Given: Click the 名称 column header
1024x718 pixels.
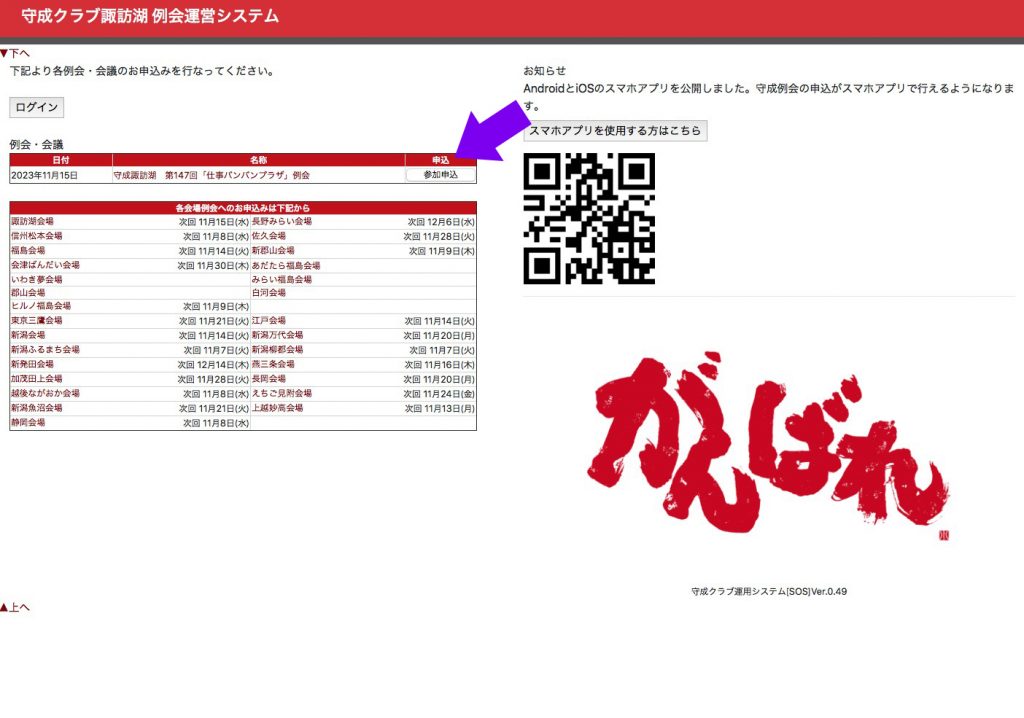Looking at the screenshot, I should pos(259,160).
